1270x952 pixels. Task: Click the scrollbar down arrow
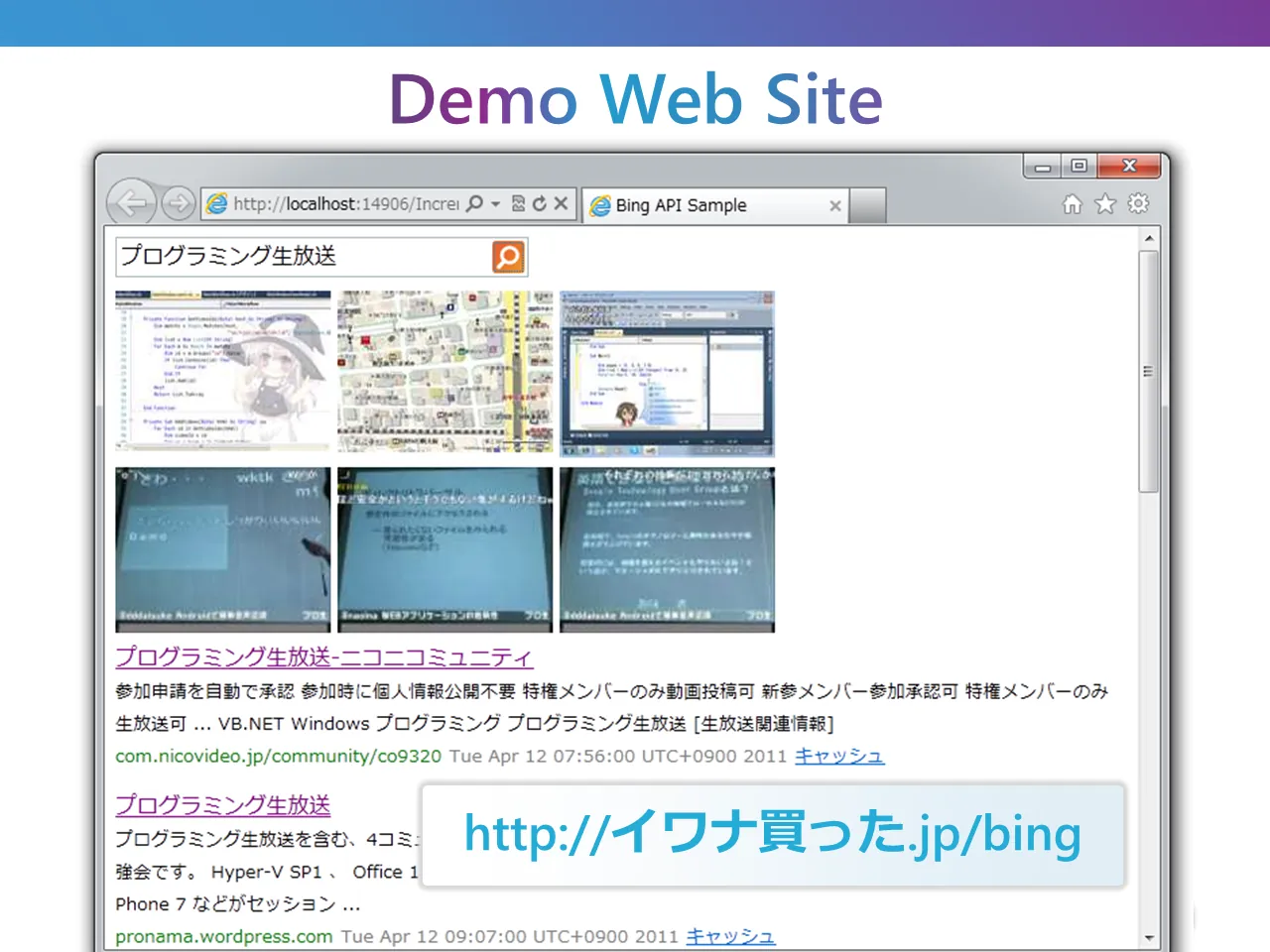(x=1149, y=937)
